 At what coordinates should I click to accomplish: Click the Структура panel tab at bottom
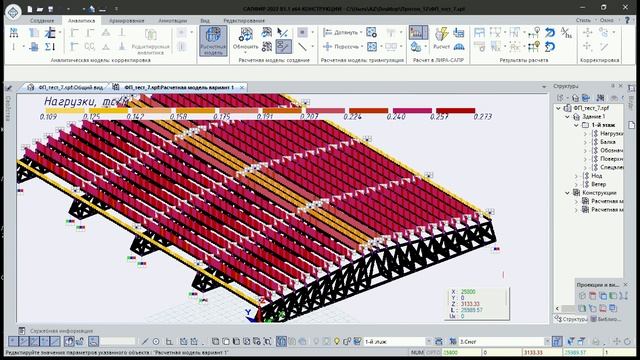(x=571, y=319)
